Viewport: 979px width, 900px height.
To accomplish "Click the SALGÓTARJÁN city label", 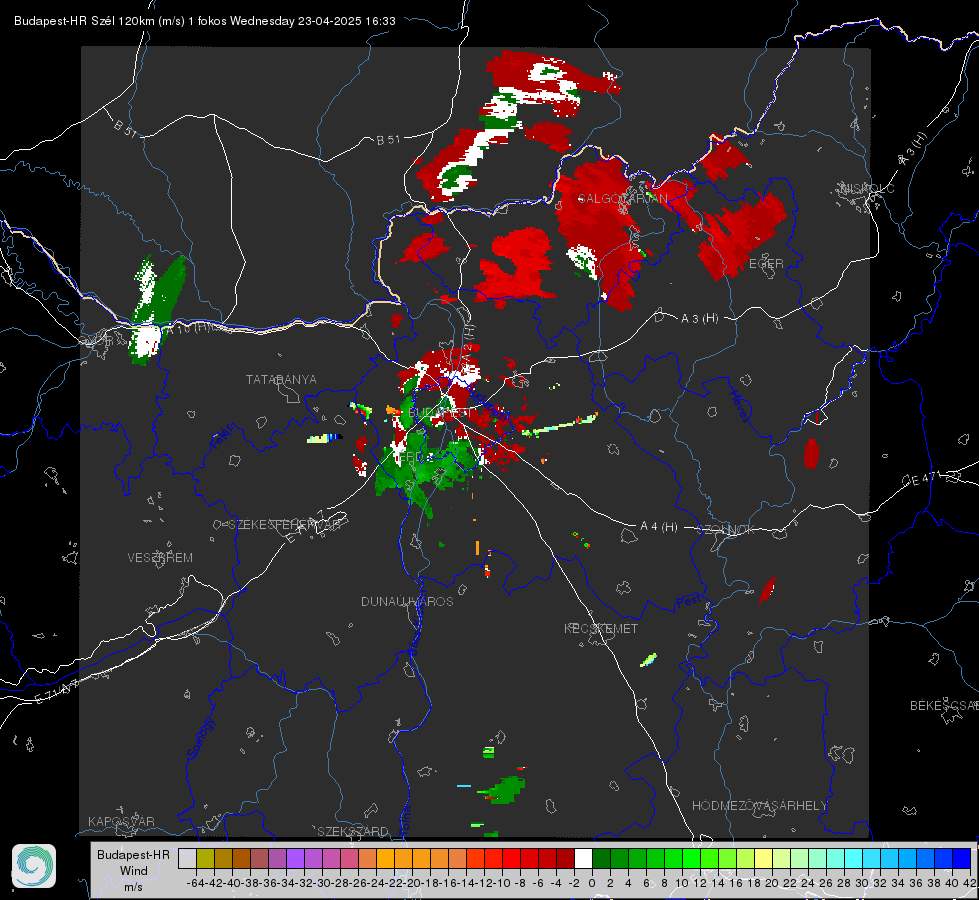I will pos(622,199).
